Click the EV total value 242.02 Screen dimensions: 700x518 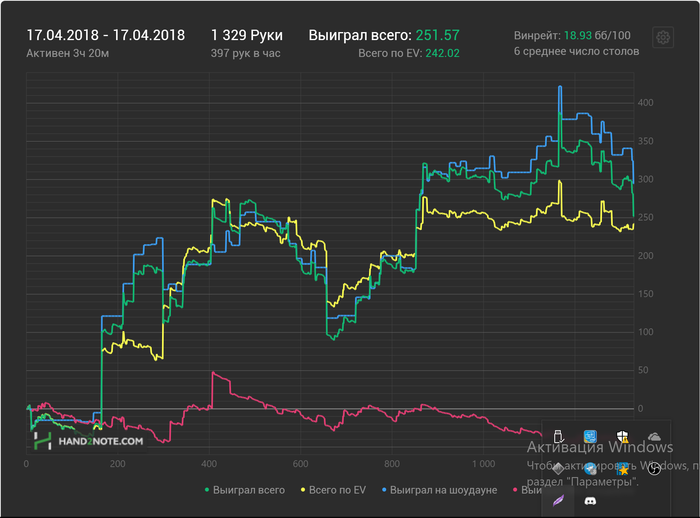442,54
